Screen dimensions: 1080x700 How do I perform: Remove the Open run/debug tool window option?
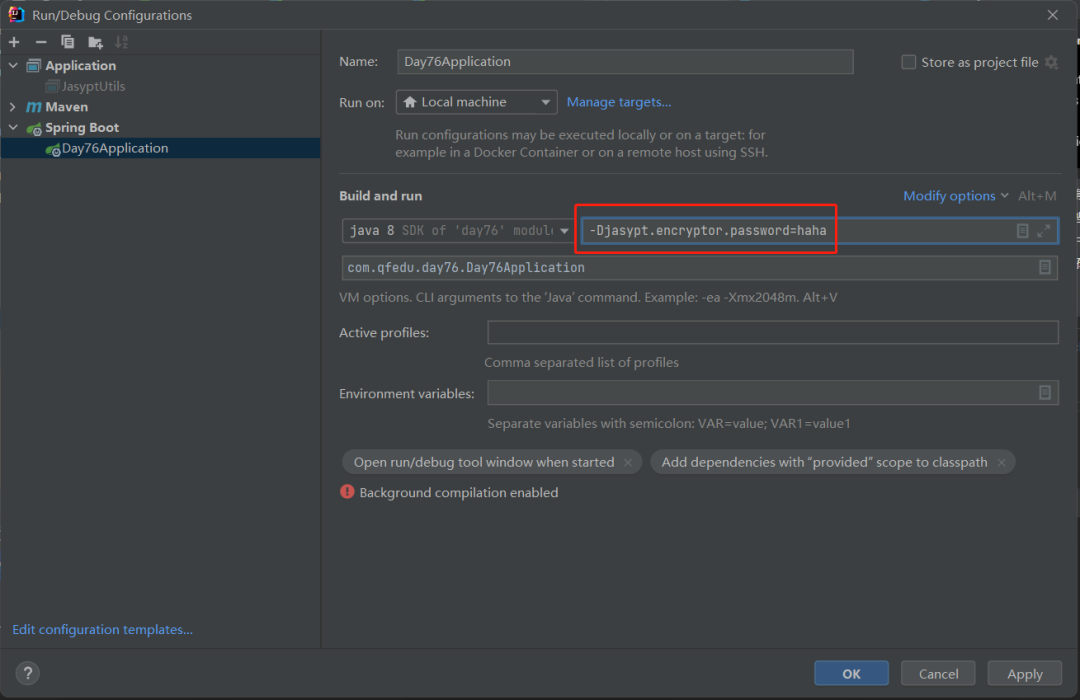628,462
